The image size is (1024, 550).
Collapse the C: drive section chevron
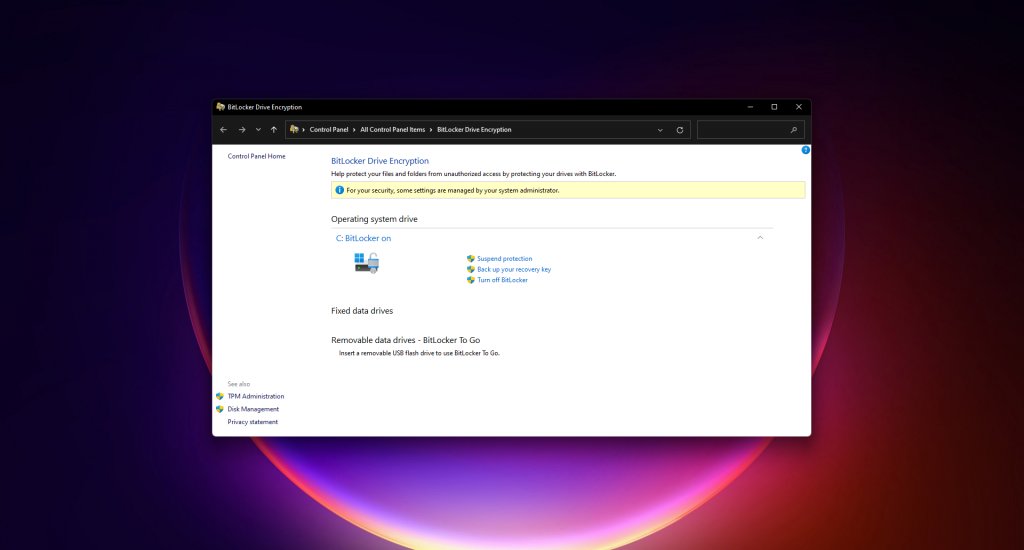[760, 238]
